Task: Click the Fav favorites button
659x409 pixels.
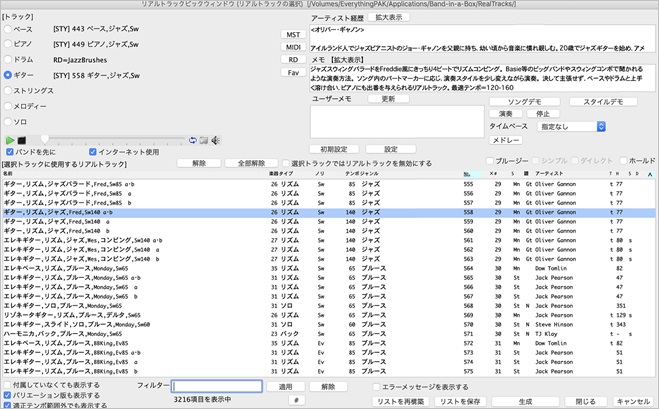Action: [293, 73]
